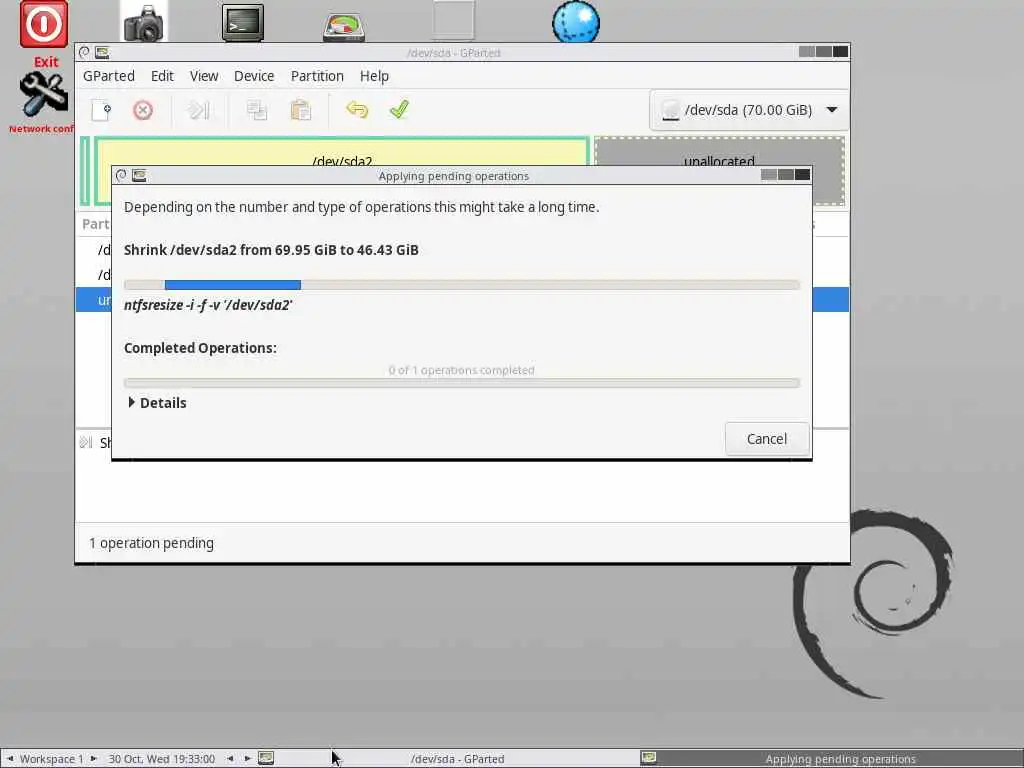This screenshot has height=768, width=1024.
Task: Click the ntfsresize command text
Action: click(x=208, y=305)
